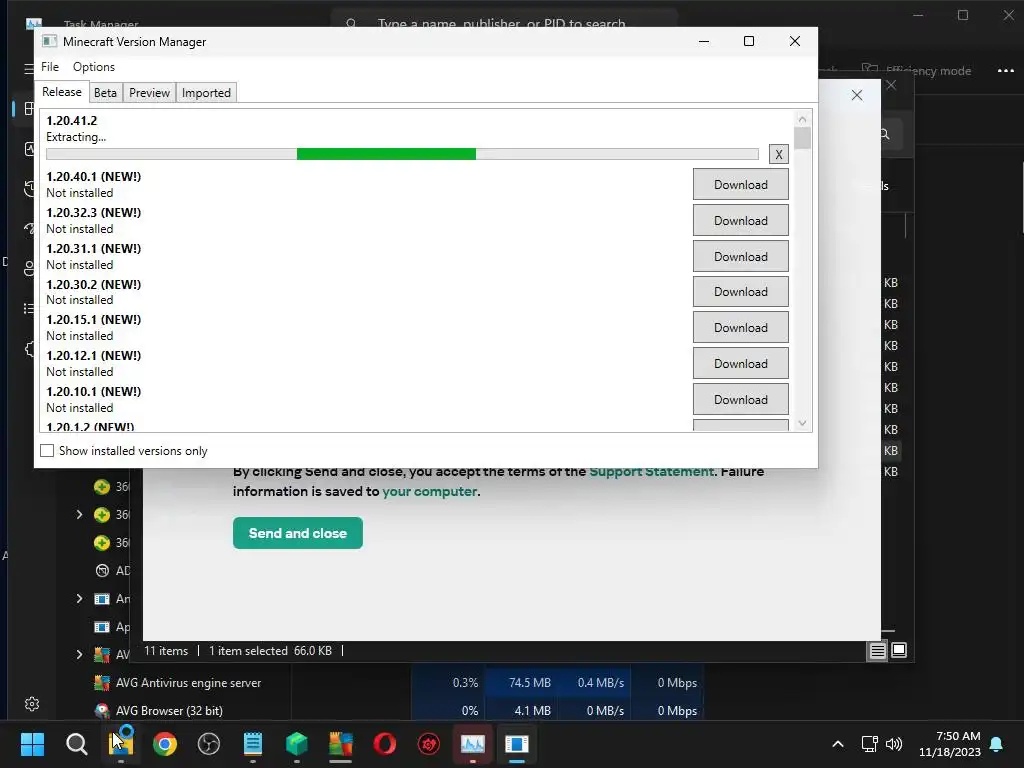Switch Explorer to details view icon
Screen dimensions: 1024x768
(877, 650)
